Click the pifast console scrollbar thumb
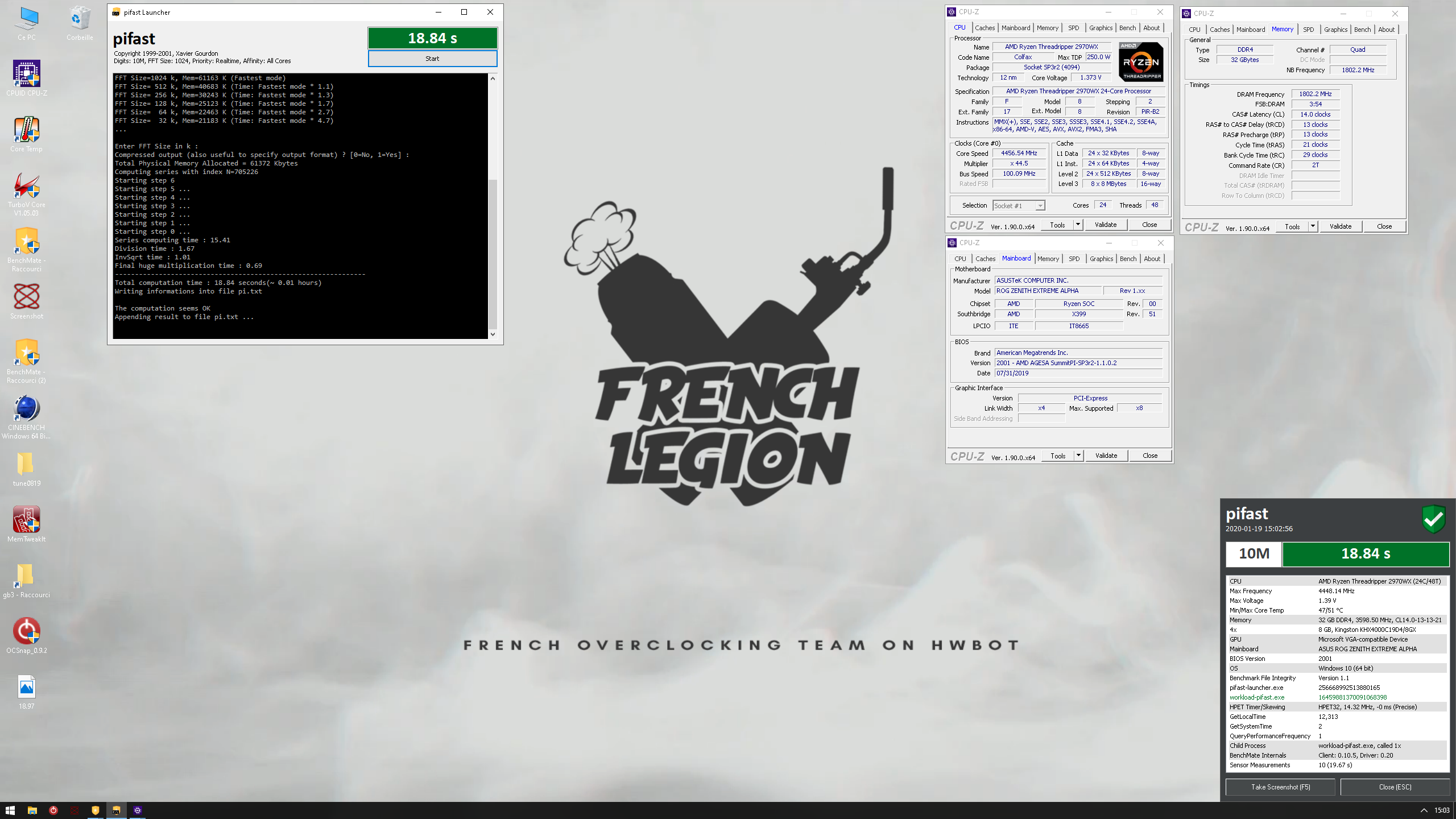The image size is (1456, 819). point(493,254)
